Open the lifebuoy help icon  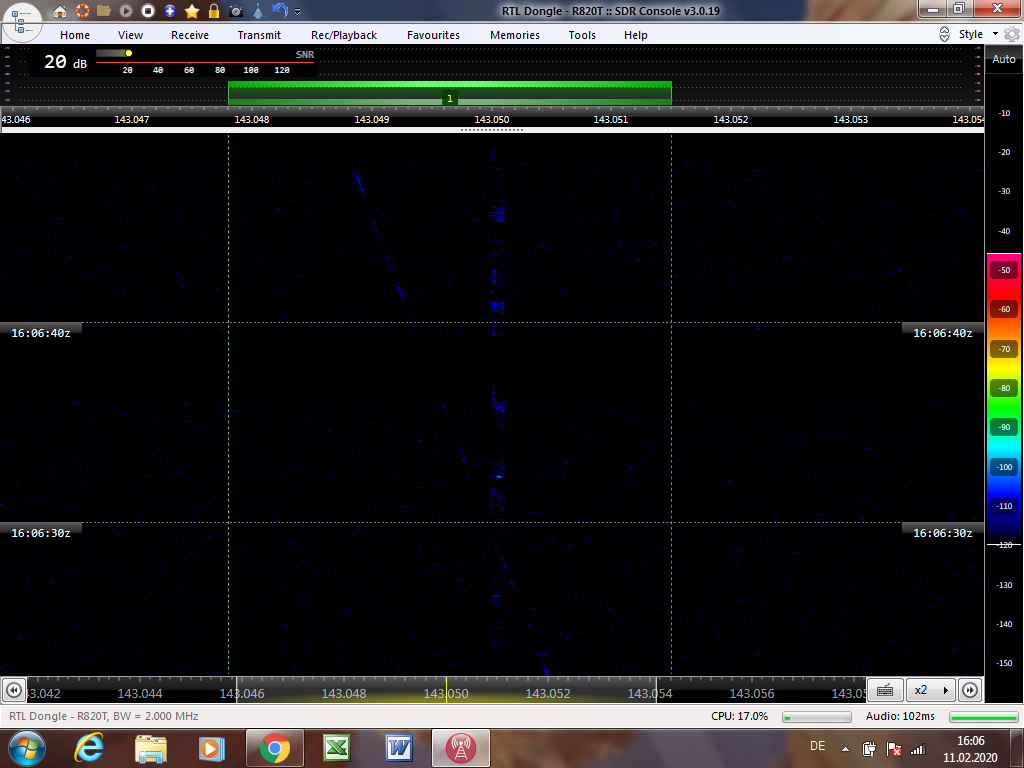(82, 11)
